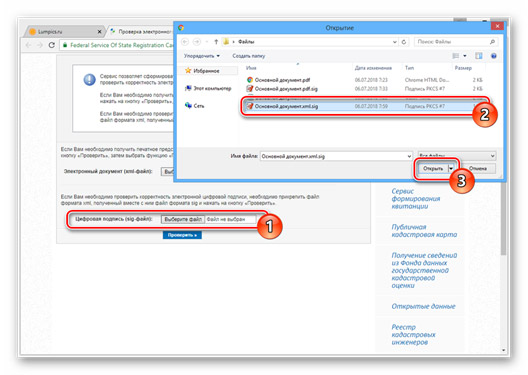Screen dimensions: 528x375
Task: Reload the page in Chrome
Action: [52, 45]
